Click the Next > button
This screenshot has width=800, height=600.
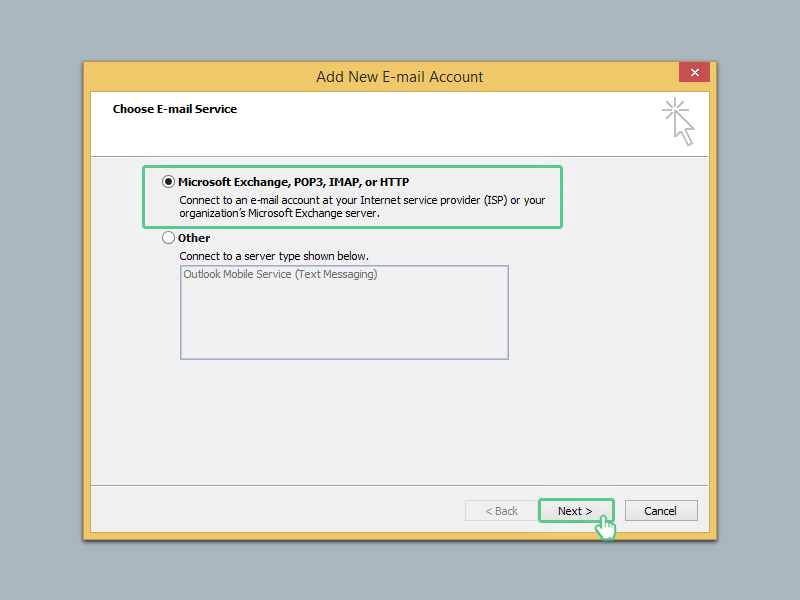(576, 511)
